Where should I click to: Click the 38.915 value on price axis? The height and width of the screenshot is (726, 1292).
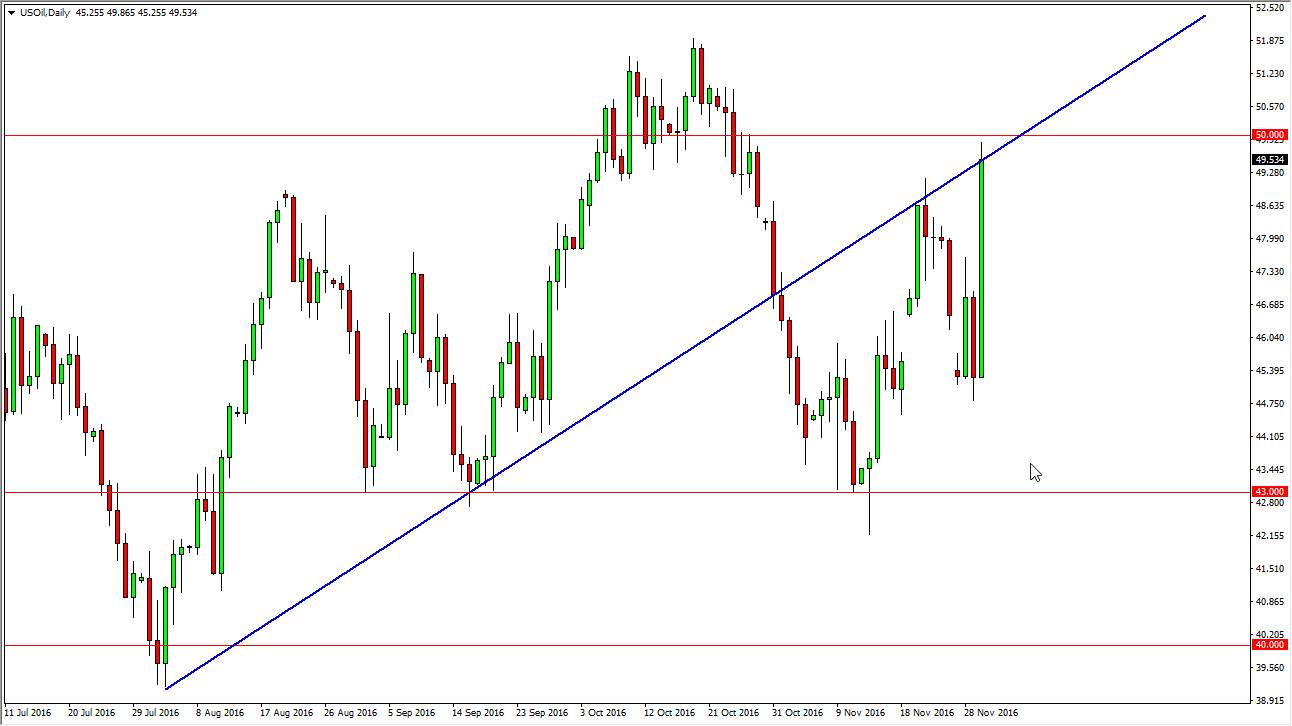tap(1269, 701)
